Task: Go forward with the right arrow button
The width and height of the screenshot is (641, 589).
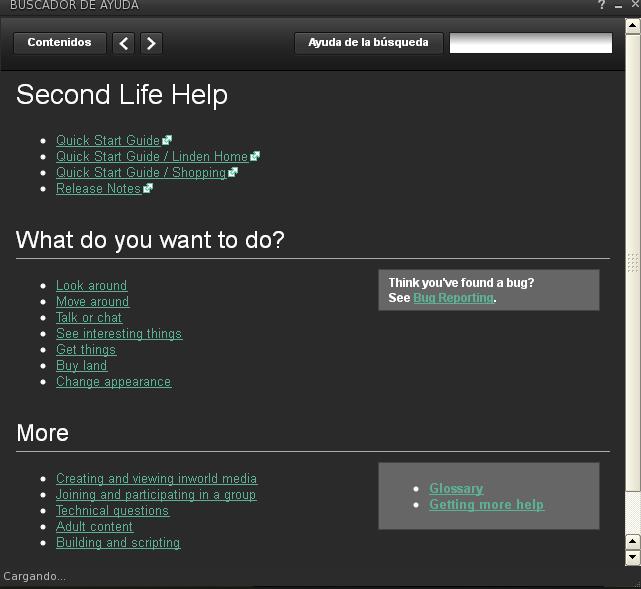Action: pyautogui.click(x=151, y=43)
